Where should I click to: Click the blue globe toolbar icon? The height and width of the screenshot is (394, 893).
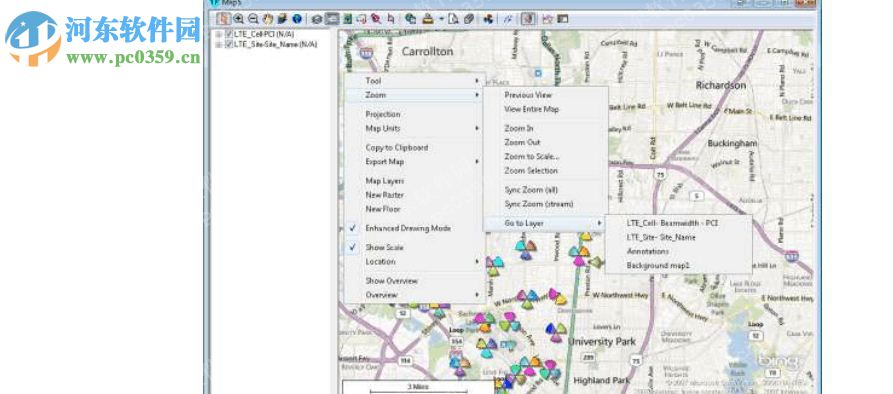297,19
